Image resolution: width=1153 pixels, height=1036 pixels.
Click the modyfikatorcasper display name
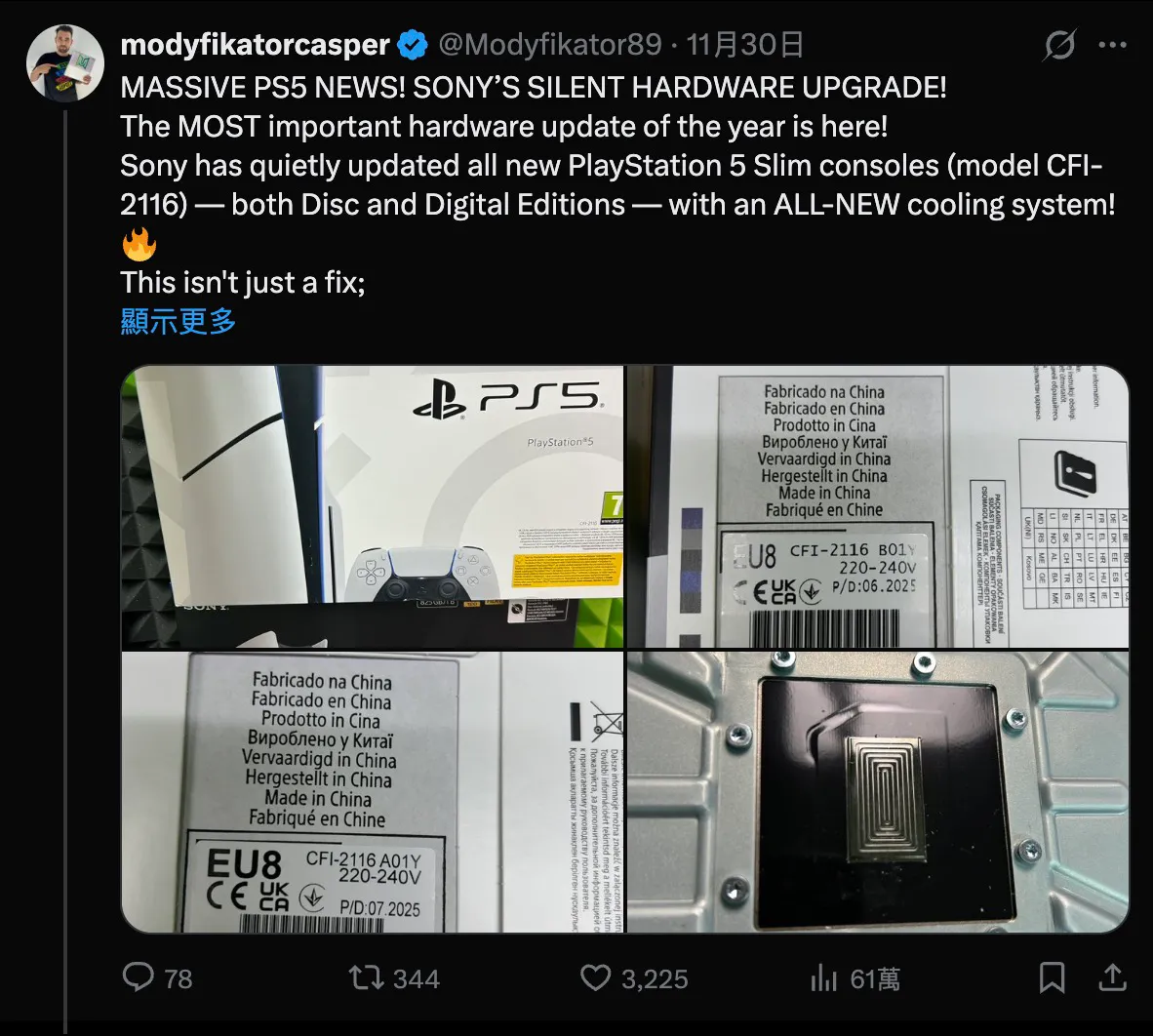coord(255,45)
